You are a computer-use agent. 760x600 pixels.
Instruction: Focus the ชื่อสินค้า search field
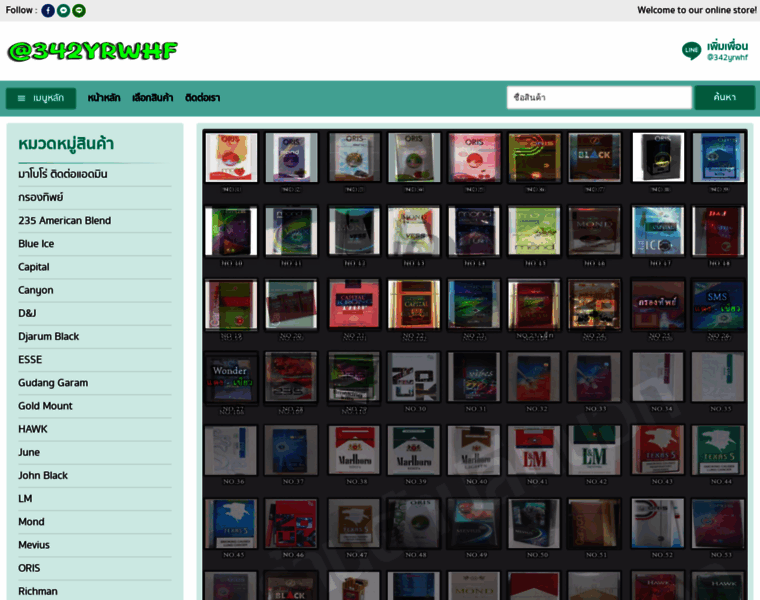pos(599,97)
